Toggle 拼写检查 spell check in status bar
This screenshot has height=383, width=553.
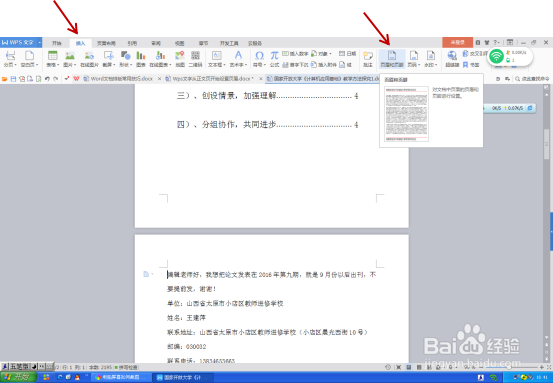pos(127,367)
